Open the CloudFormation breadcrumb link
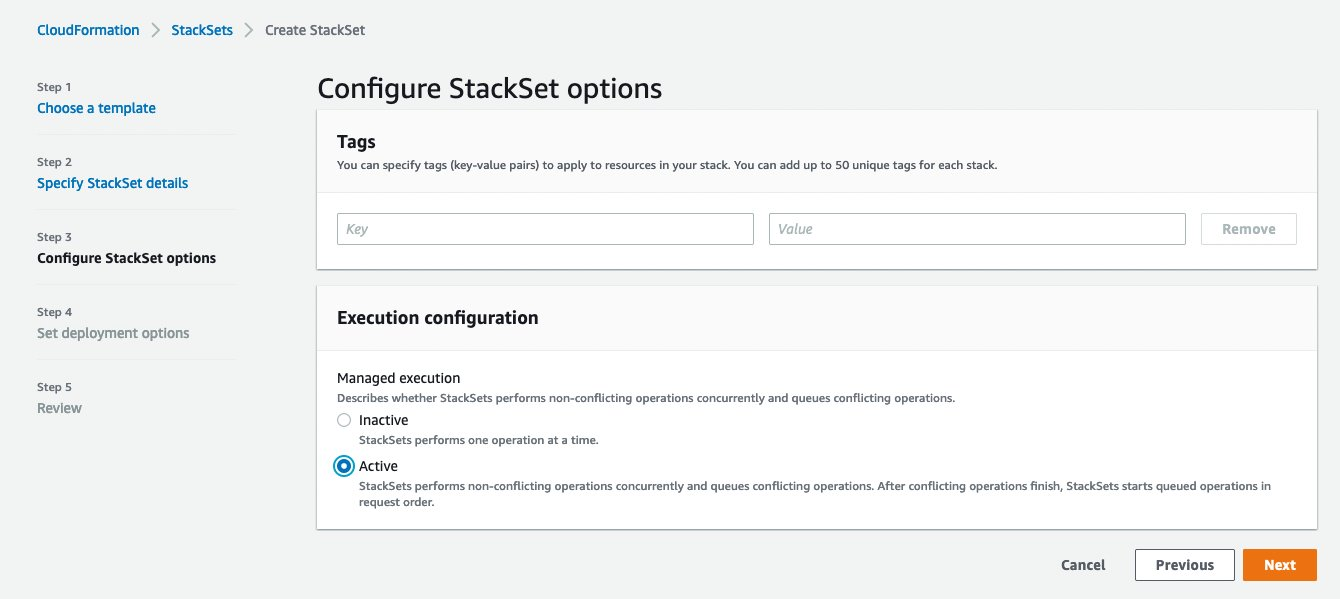This screenshot has width=1340, height=599. [87, 29]
